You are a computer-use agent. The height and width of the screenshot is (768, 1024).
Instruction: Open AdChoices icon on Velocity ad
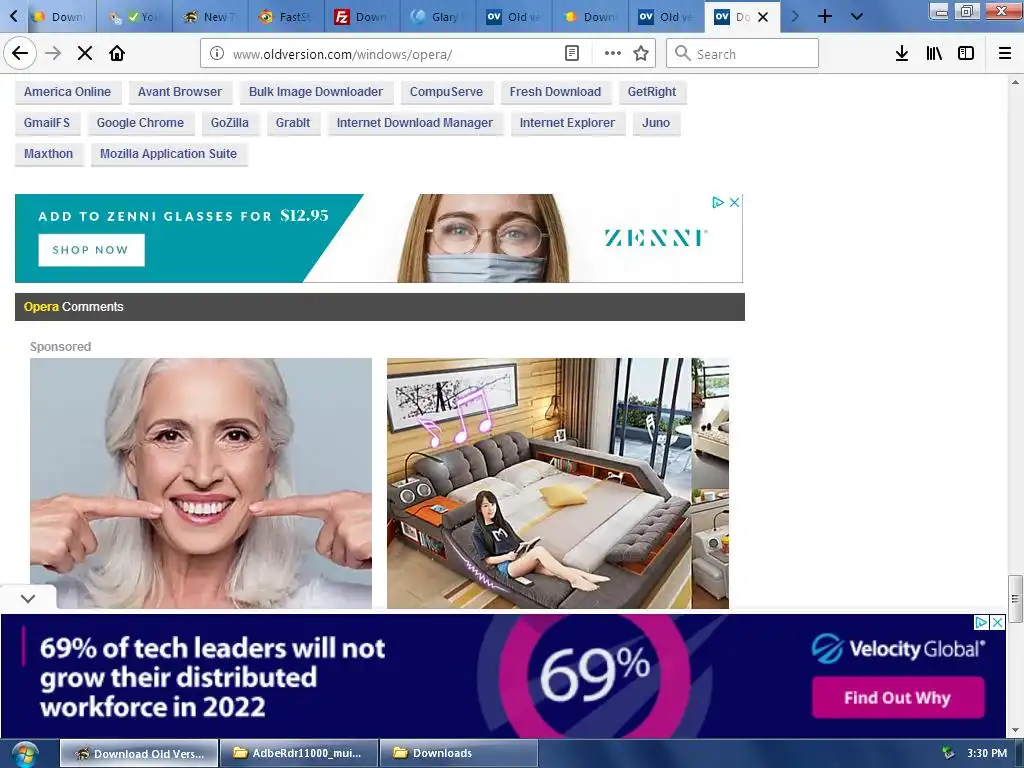click(x=981, y=622)
